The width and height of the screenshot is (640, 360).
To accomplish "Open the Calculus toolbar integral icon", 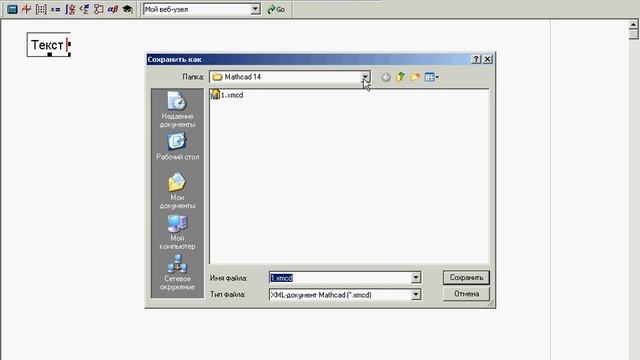I will point(70,9).
